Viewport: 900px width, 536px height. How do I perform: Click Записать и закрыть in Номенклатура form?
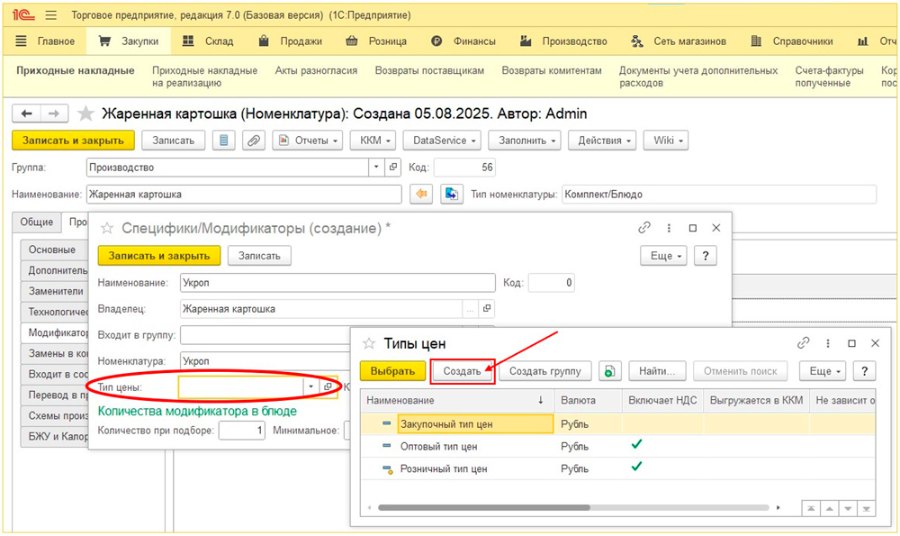point(73,141)
